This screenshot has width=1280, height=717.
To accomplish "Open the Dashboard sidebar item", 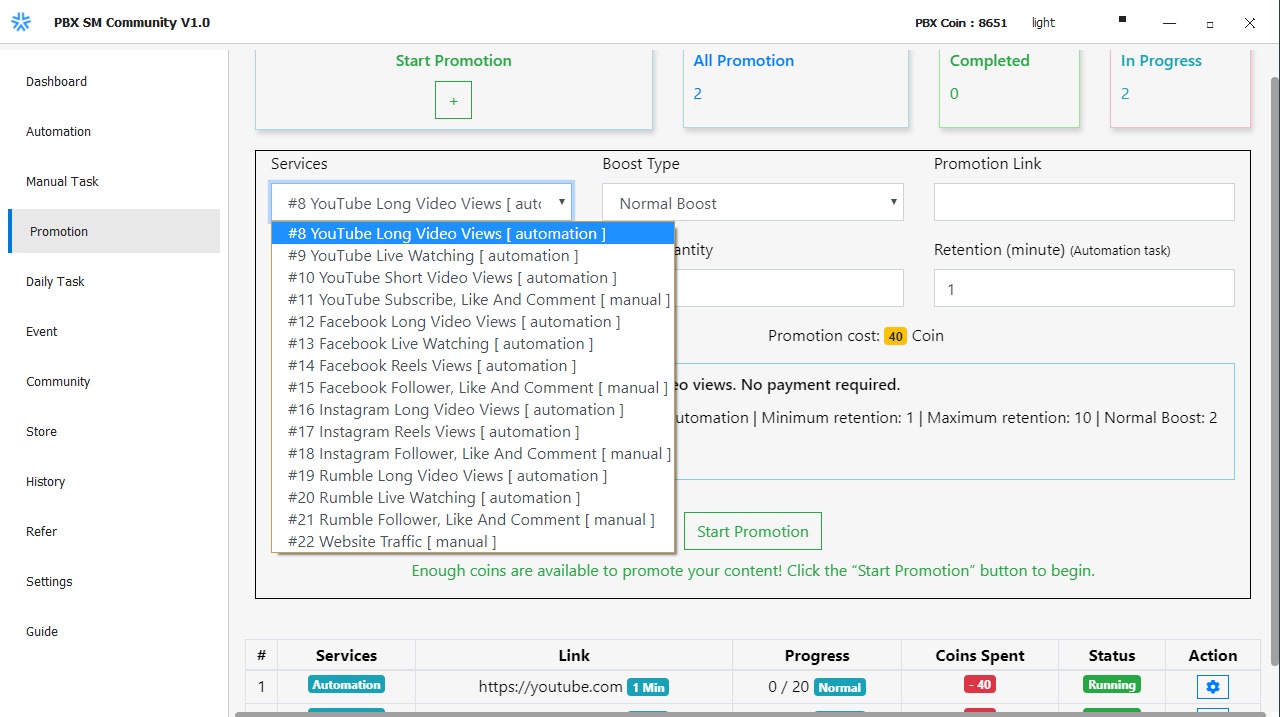I will point(57,82).
